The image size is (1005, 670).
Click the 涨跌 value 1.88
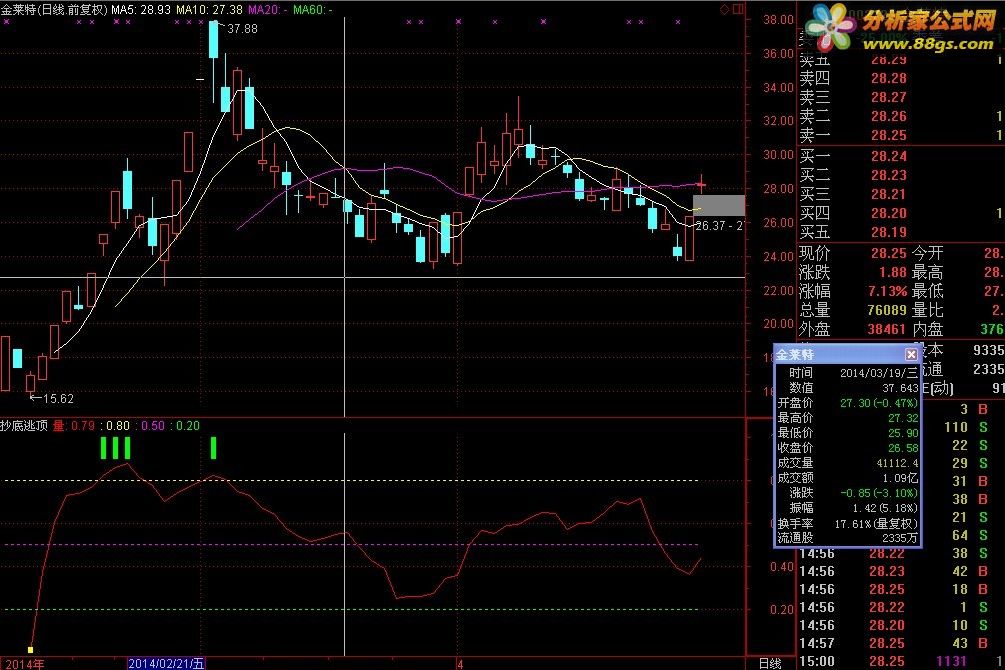(x=893, y=272)
